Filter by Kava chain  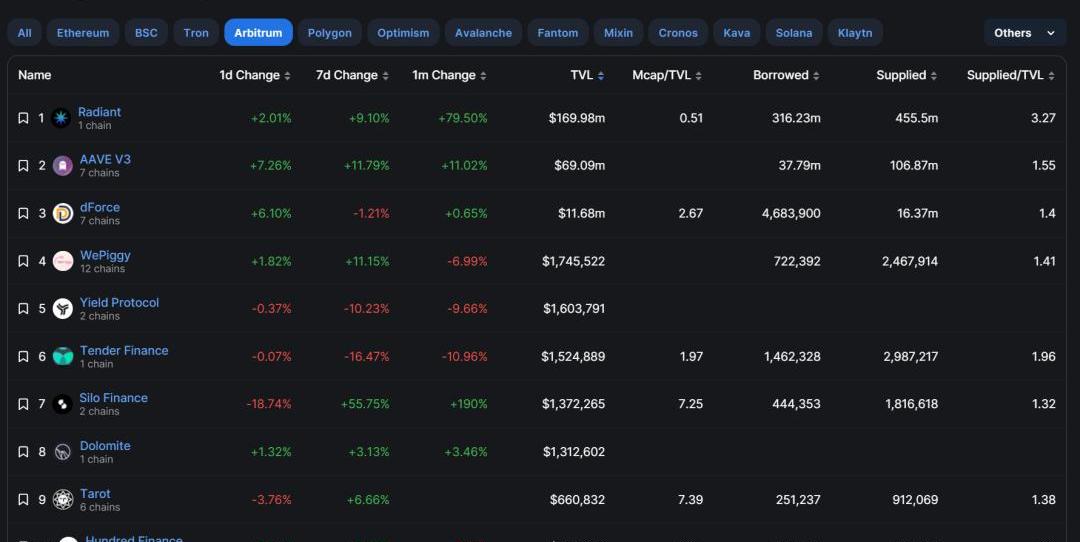coord(736,32)
